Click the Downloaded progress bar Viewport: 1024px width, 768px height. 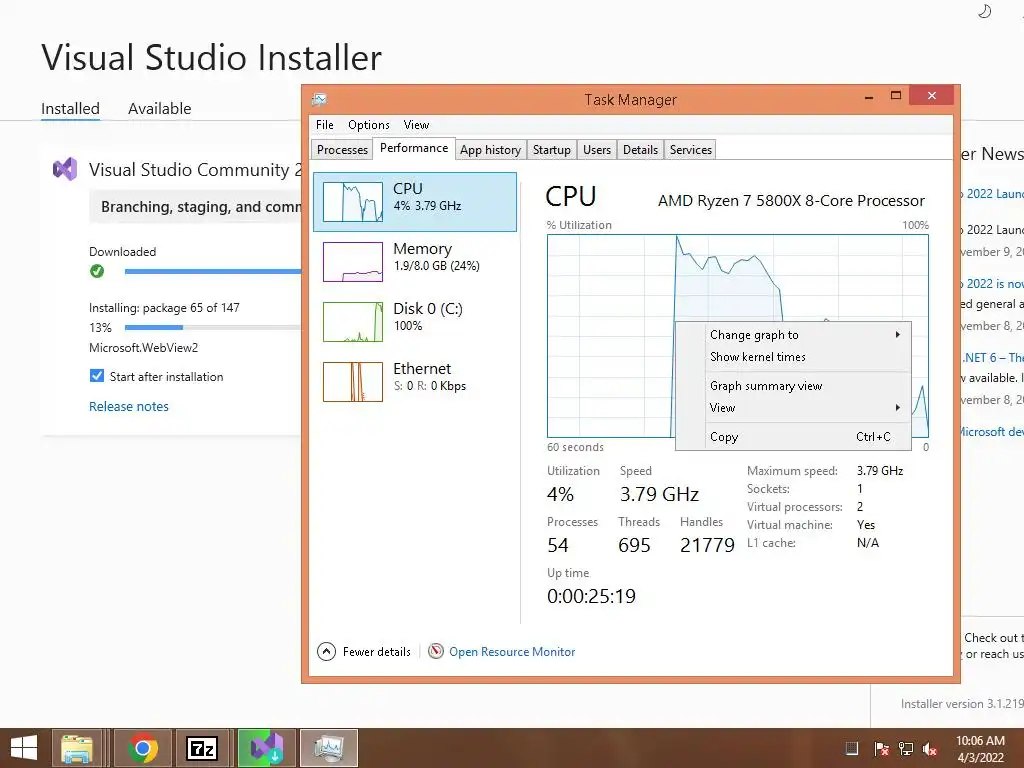213,271
